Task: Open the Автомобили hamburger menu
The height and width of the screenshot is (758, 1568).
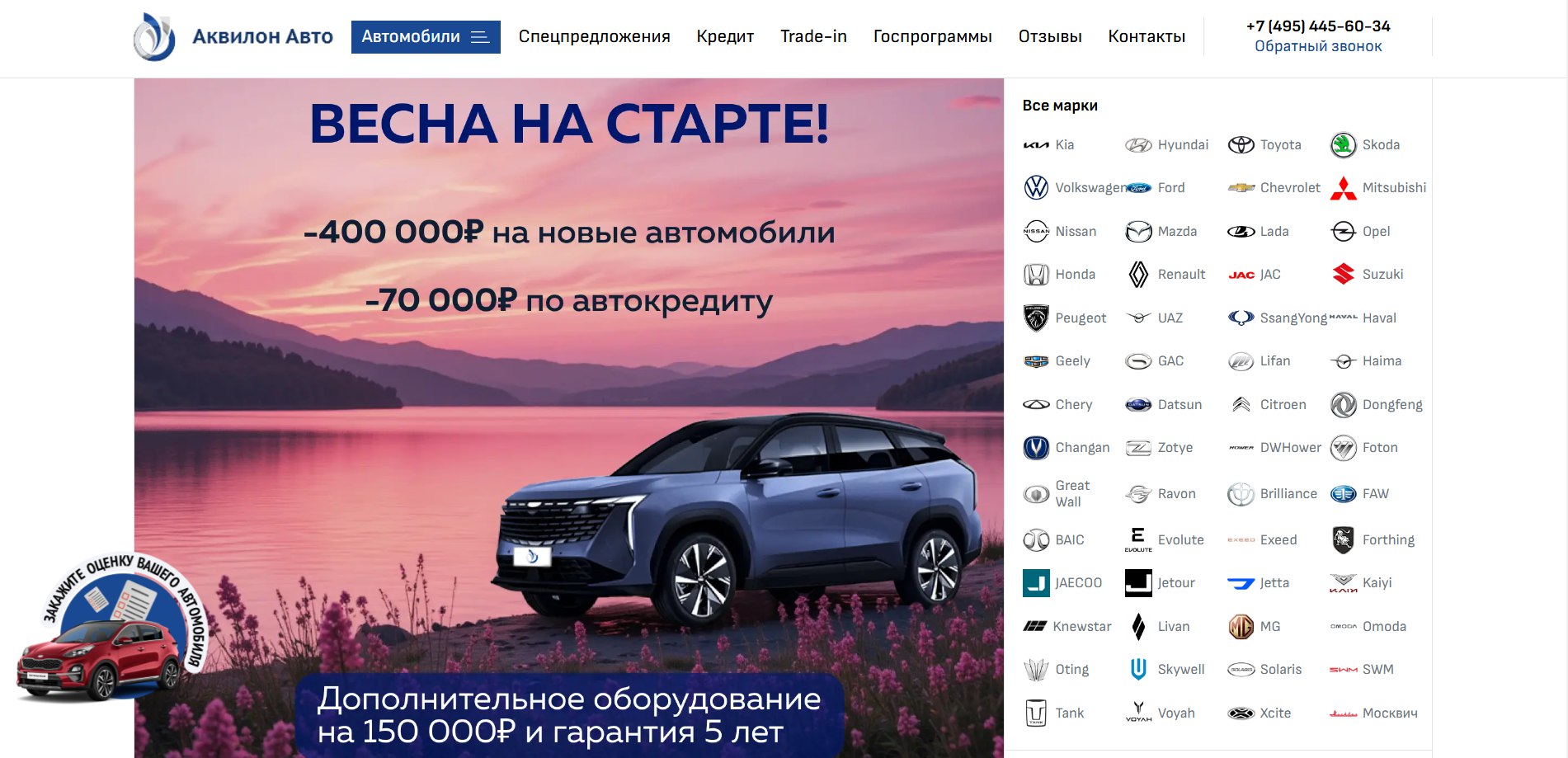Action: [x=426, y=37]
